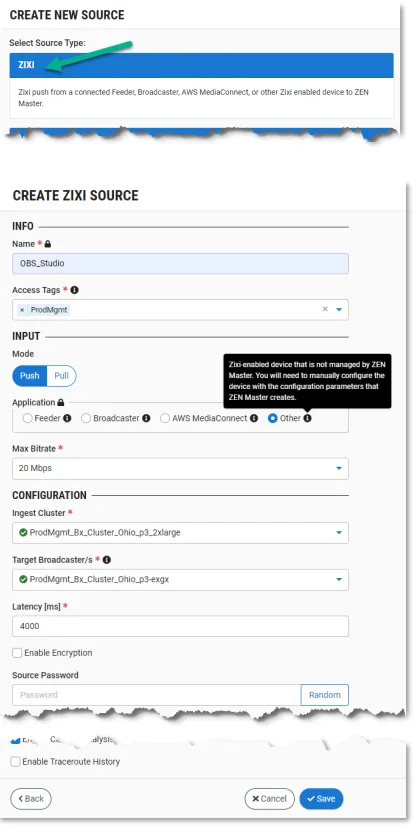This screenshot has height=832, width=418.
Task: Click the CREATE ZIXI SOURCE heading
Action: pyautogui.click(x=75, y=195)
